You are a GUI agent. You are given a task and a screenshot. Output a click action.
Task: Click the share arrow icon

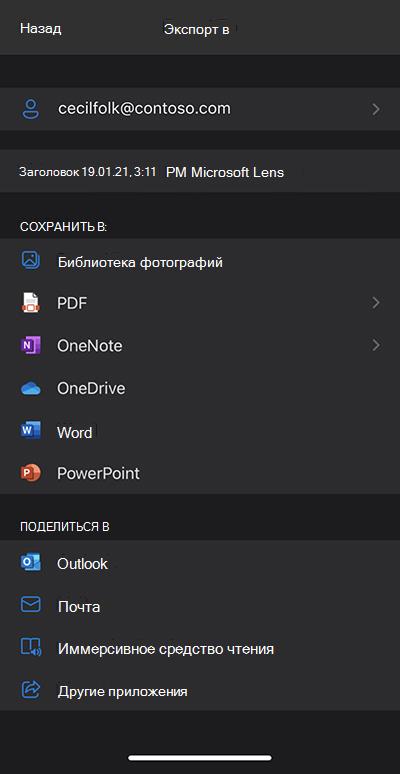tap(31, 690)
